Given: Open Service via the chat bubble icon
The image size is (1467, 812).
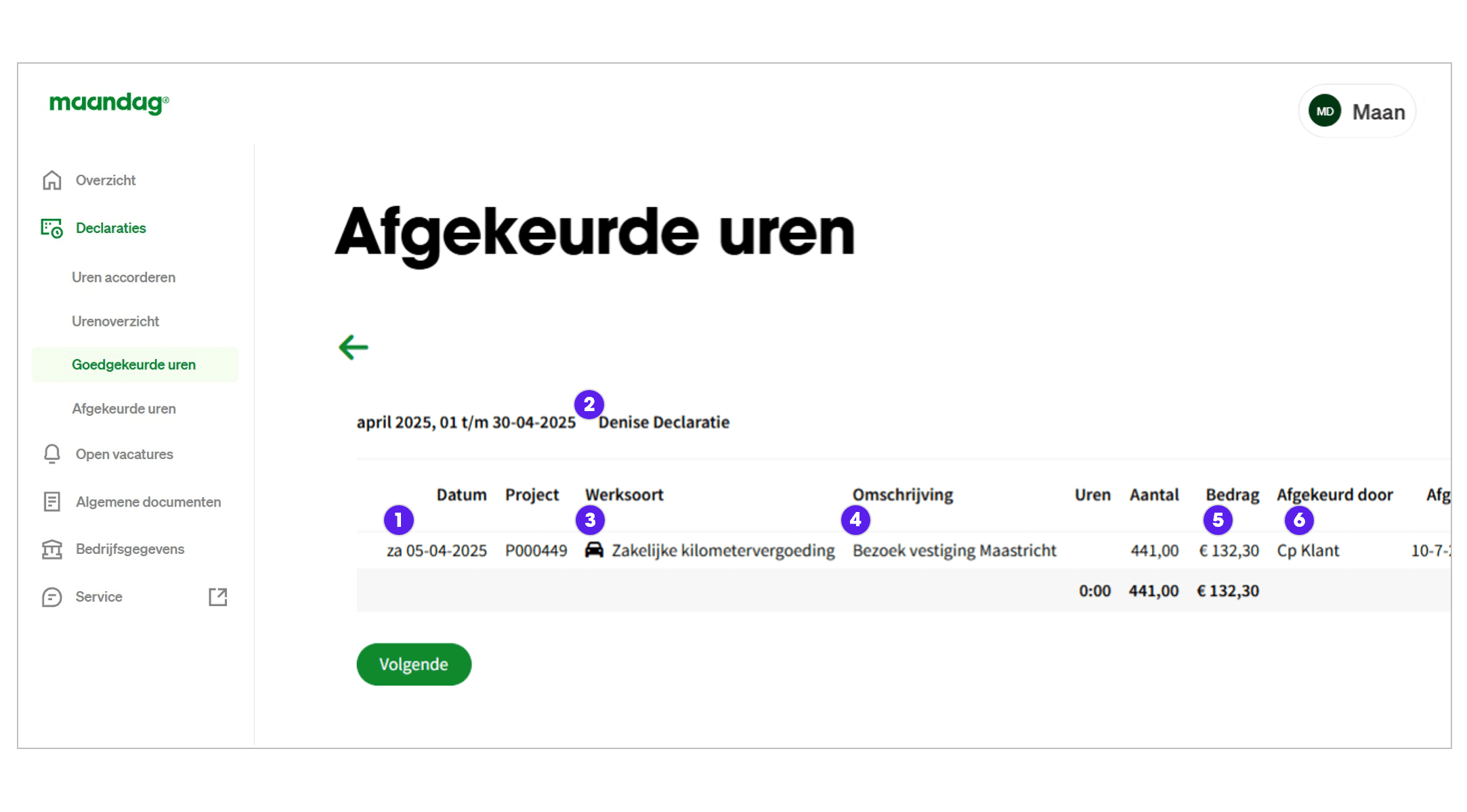Looking at the screenshot, I should pos(51,597).
